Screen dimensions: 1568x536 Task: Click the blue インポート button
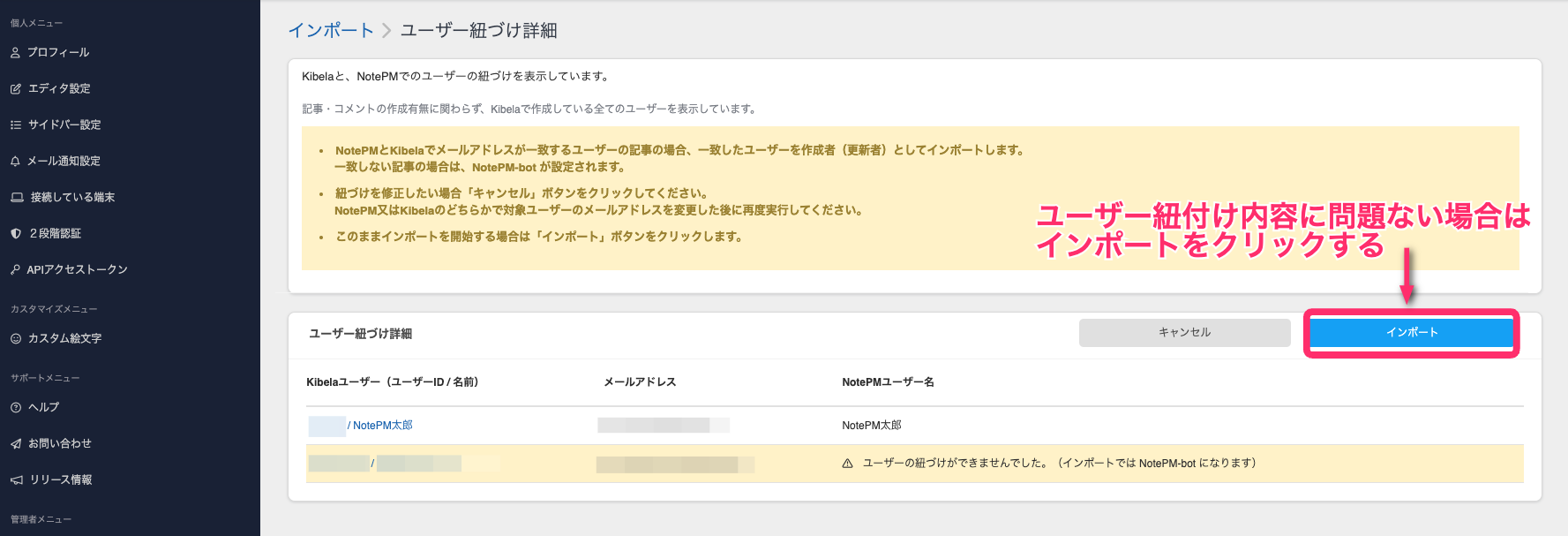coord(1412,333)
